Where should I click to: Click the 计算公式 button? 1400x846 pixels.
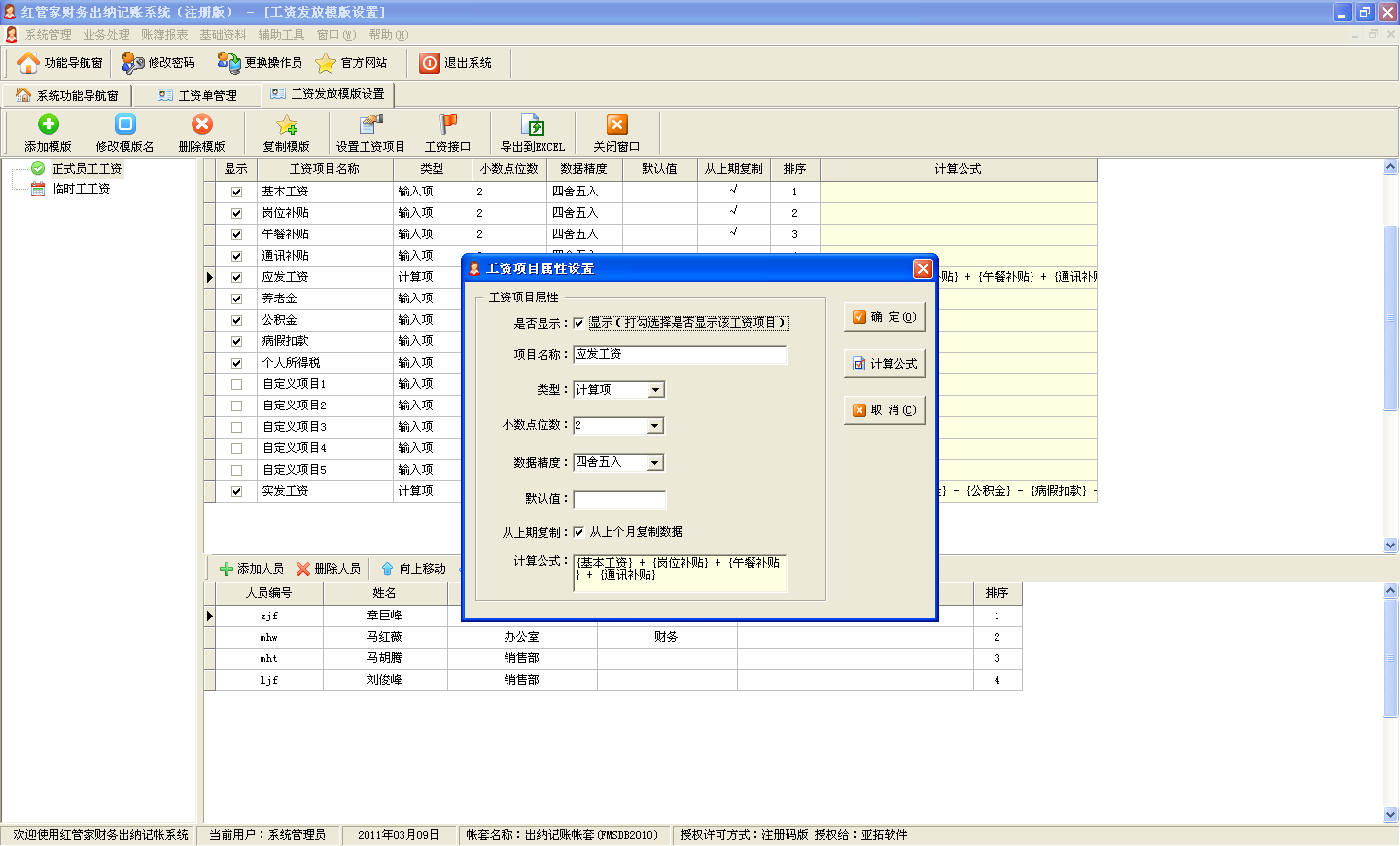(x=884, y=364)
